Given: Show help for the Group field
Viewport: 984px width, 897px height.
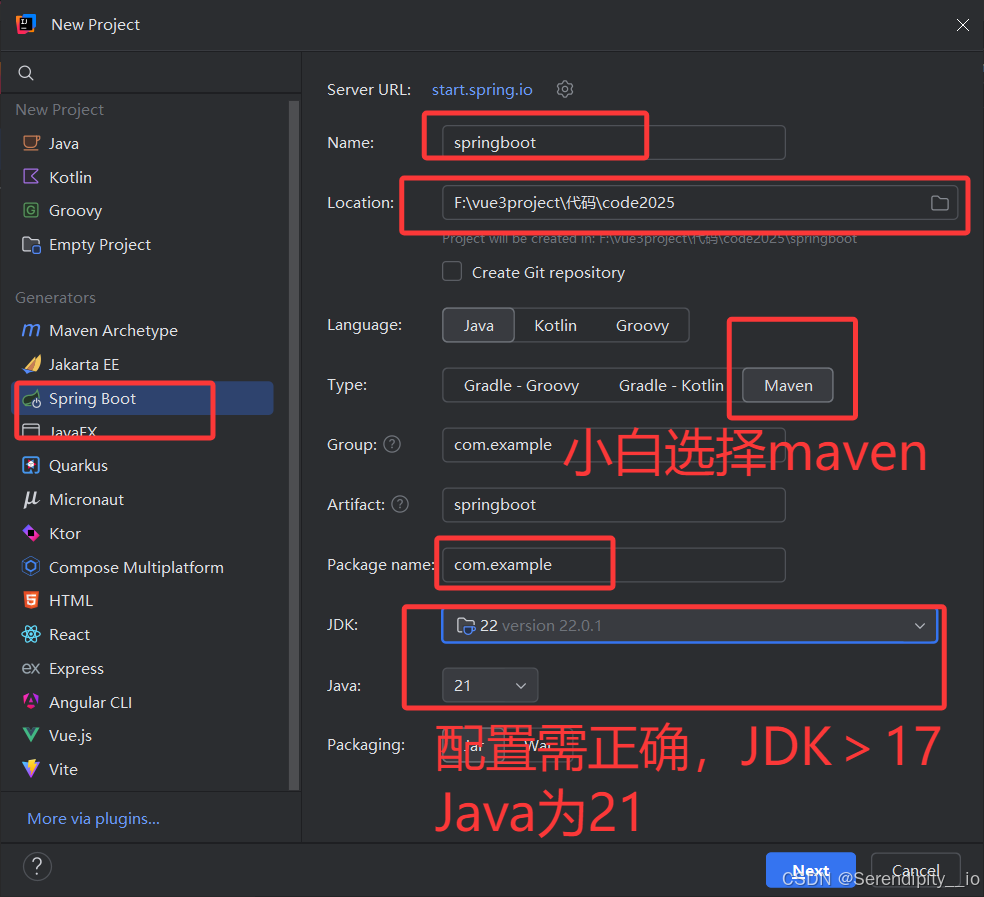Looking at the screenshot, I should click(x=392, y=444).
